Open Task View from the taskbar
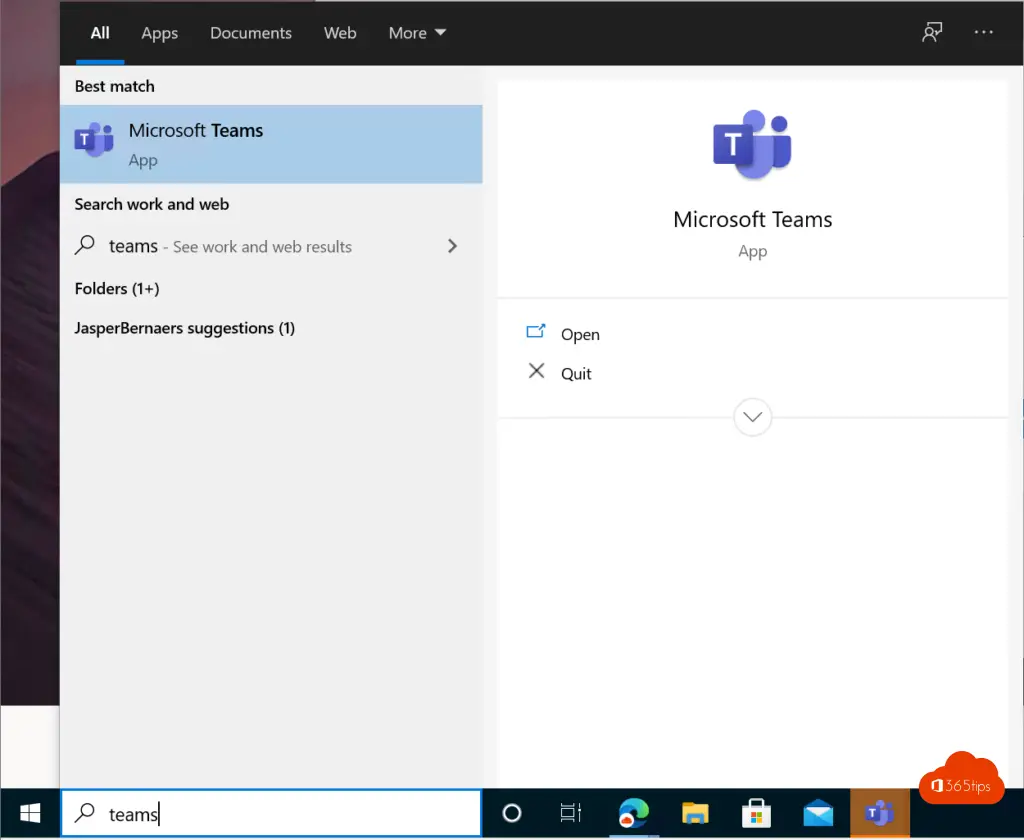Screen dimensions: 1024x840 [570, 814]
